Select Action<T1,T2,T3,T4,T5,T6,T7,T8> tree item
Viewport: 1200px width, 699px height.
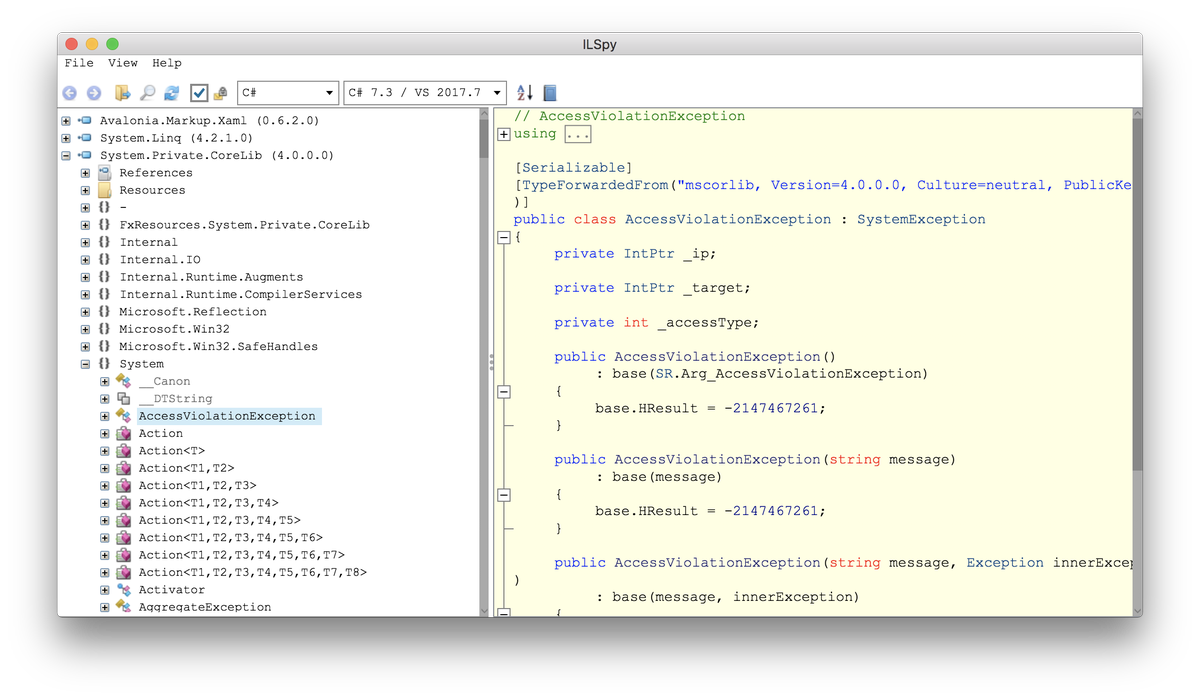253,573
